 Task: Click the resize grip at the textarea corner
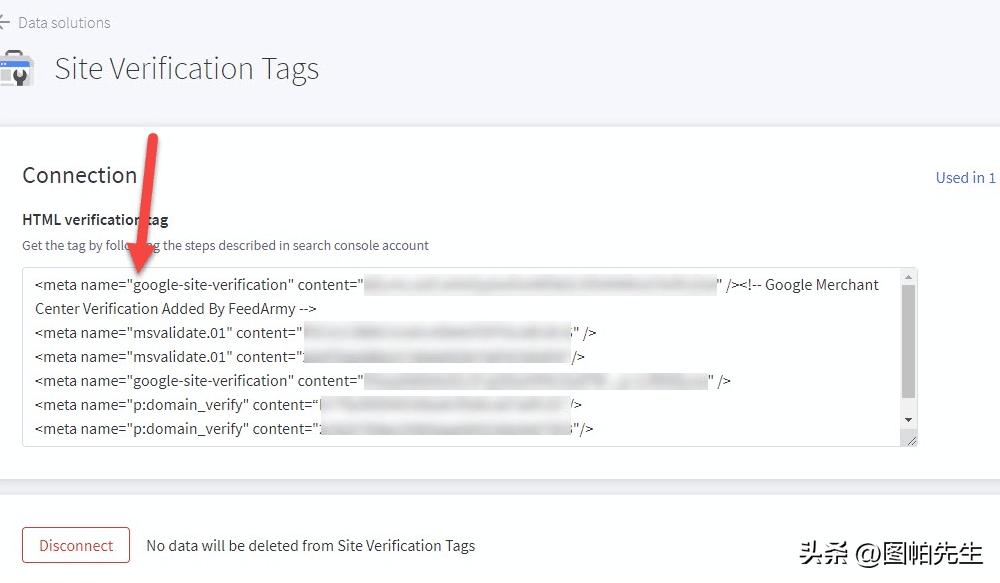coord(911,437)
